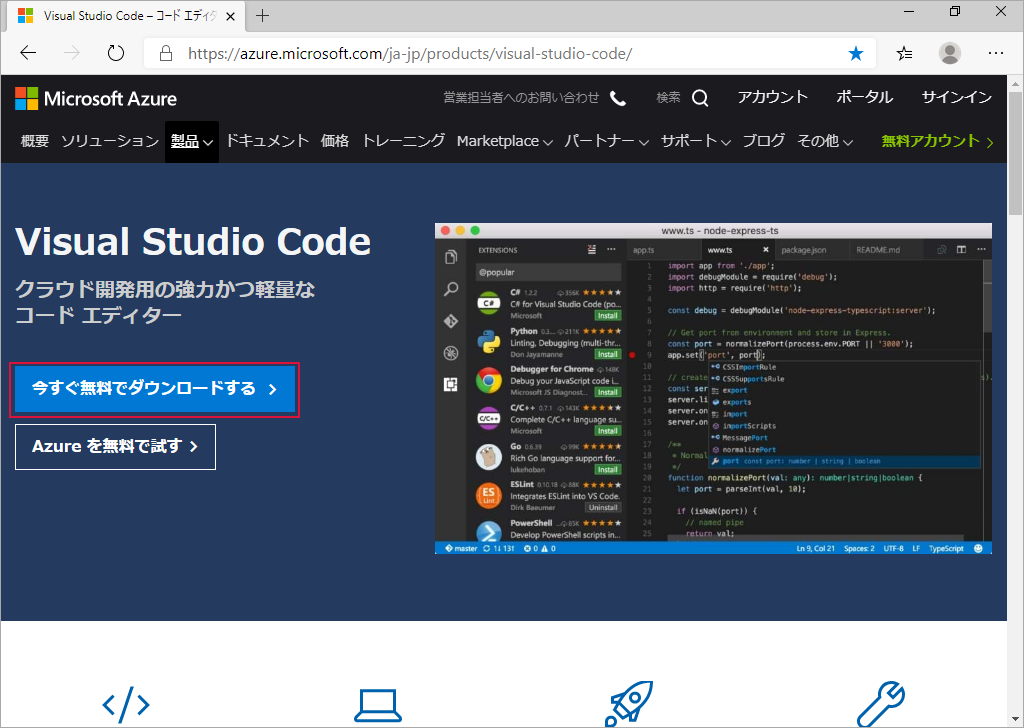Open the ドキュメント menu item
1024x728 pixels.
pyautogui.click(x=267, y=141)
